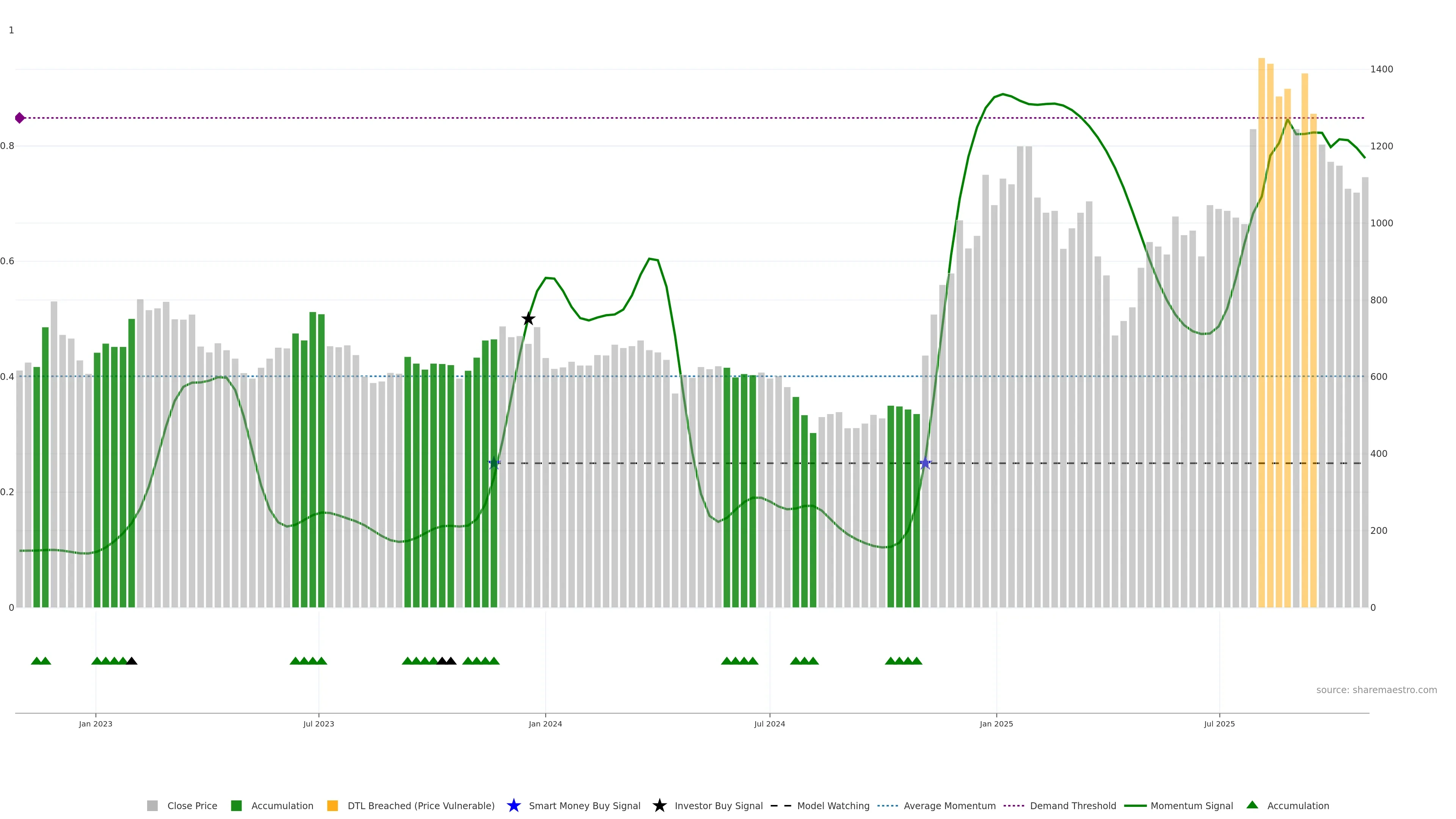The height and width of the screenshot is (819, 1456).
Task: Toggle Demand Threshold legend entry
Action: click(1072, 805)
